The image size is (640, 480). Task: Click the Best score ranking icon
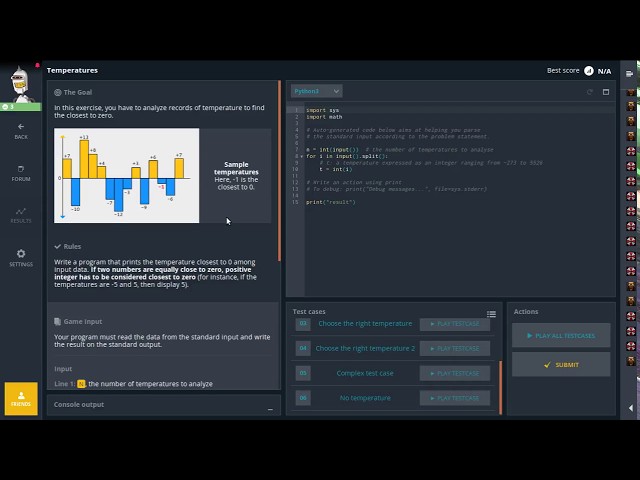click(x=589, y=71)
